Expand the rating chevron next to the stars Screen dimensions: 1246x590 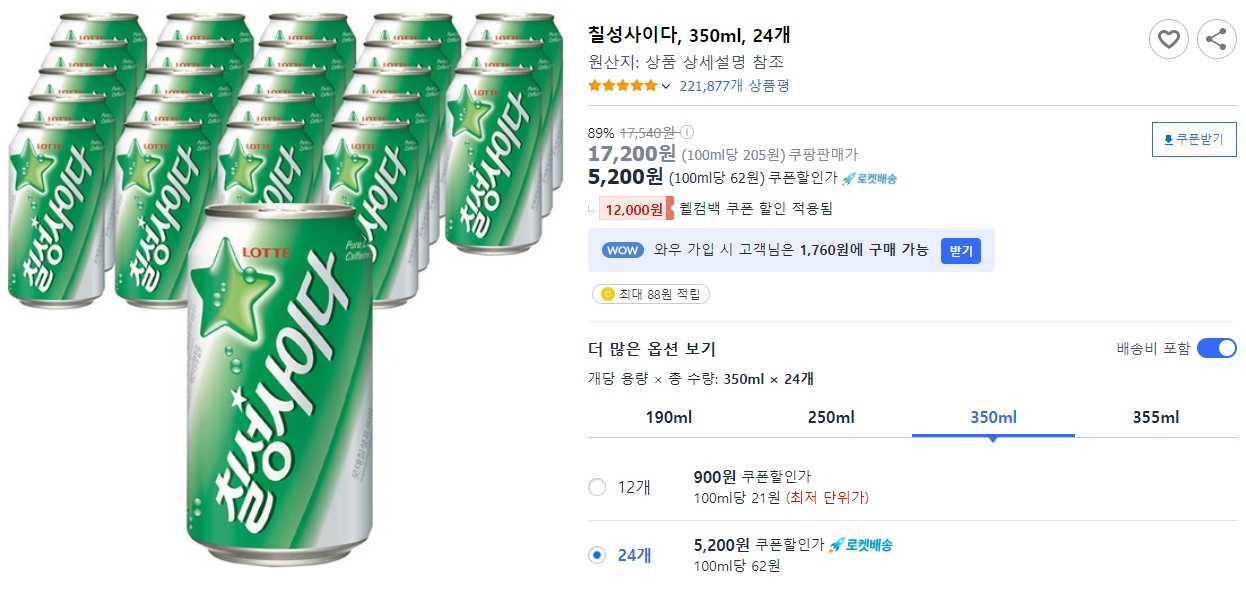[666, 85]
